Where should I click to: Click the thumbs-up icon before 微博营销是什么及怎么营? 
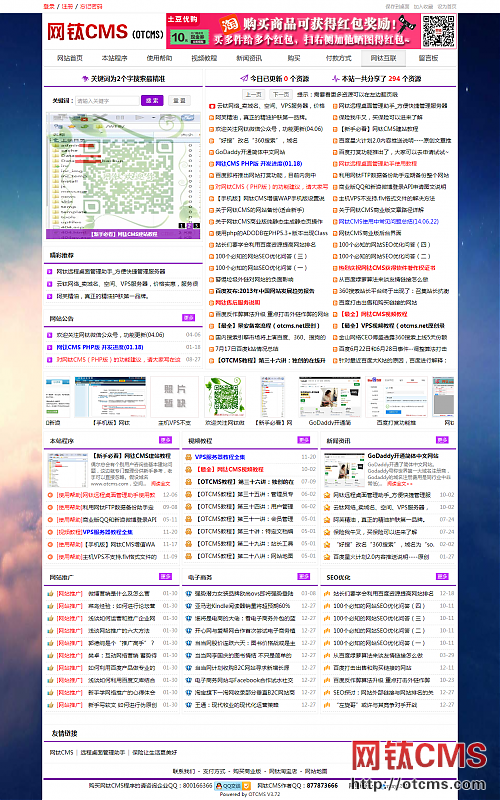pos(50,594)
